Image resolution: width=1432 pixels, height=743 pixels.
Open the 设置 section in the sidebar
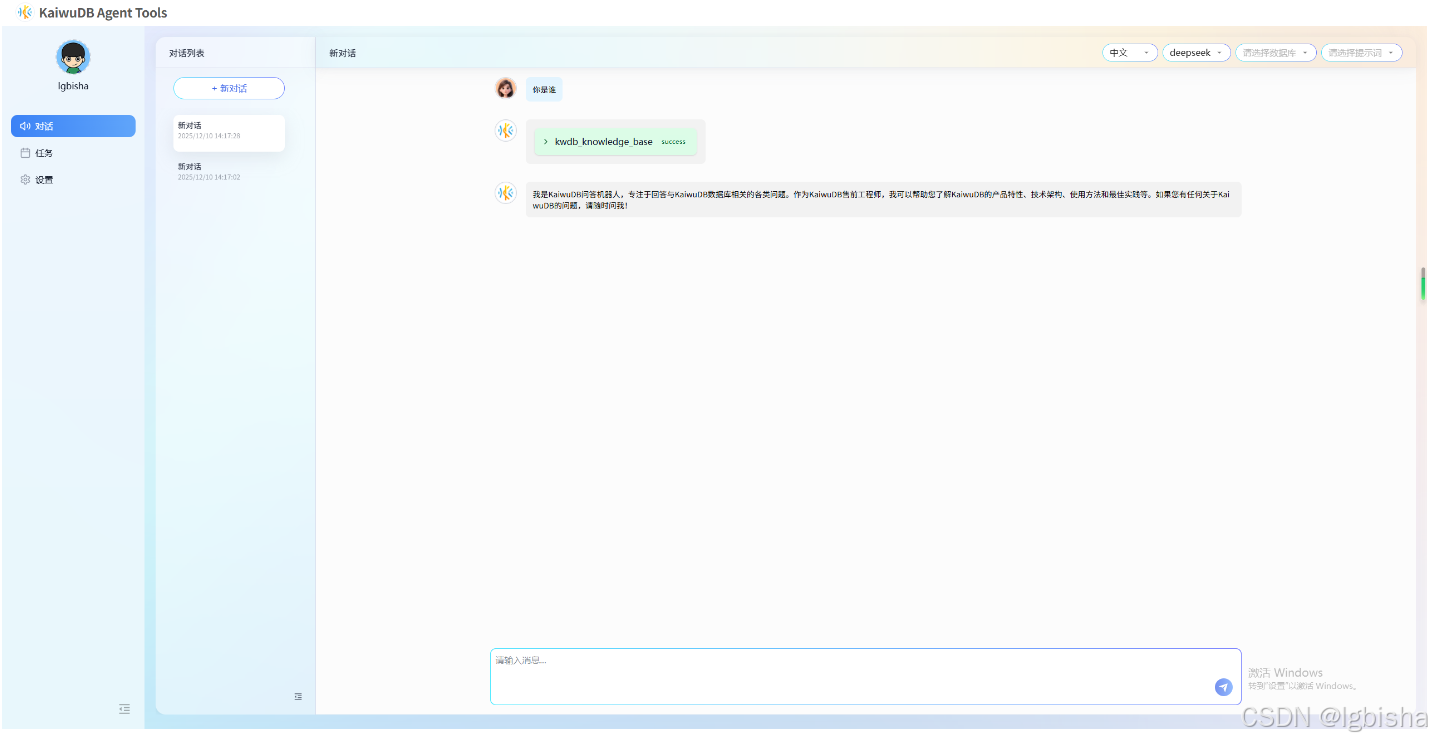(73, 180)
